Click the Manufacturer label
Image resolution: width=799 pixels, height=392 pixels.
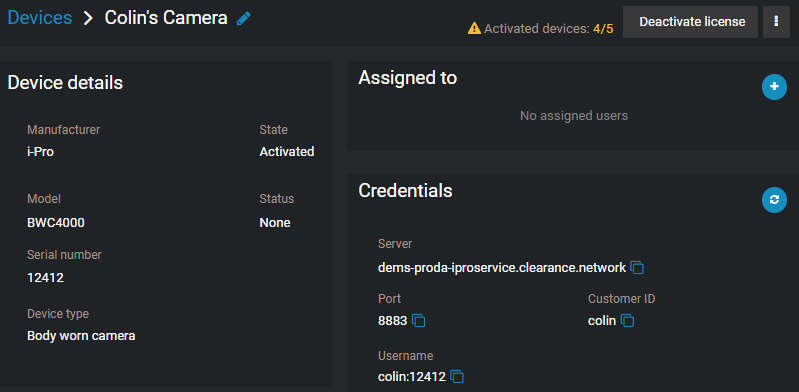(x=64, y=130)
